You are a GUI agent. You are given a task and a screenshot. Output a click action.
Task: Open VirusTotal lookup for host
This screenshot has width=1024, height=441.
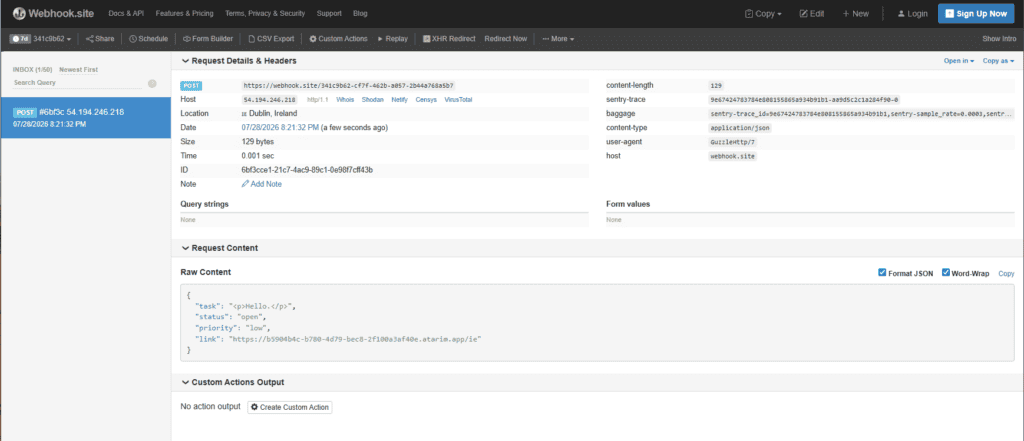click(x=458, y=100)
